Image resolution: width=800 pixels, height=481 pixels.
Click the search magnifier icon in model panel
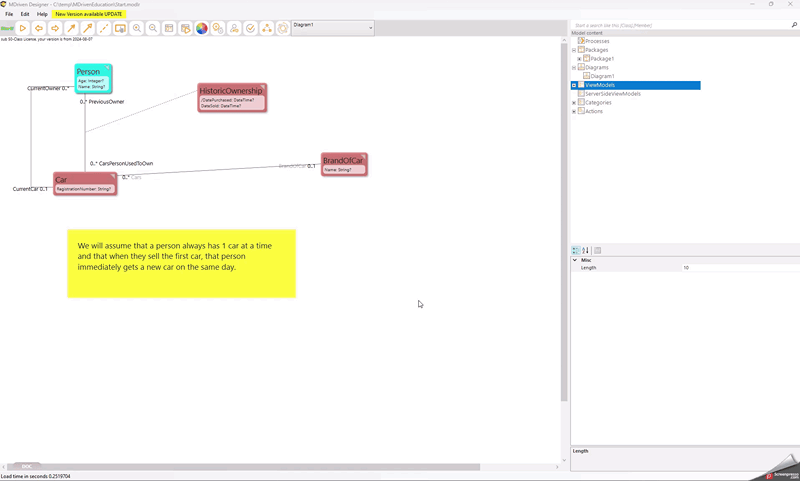[795, 25]
